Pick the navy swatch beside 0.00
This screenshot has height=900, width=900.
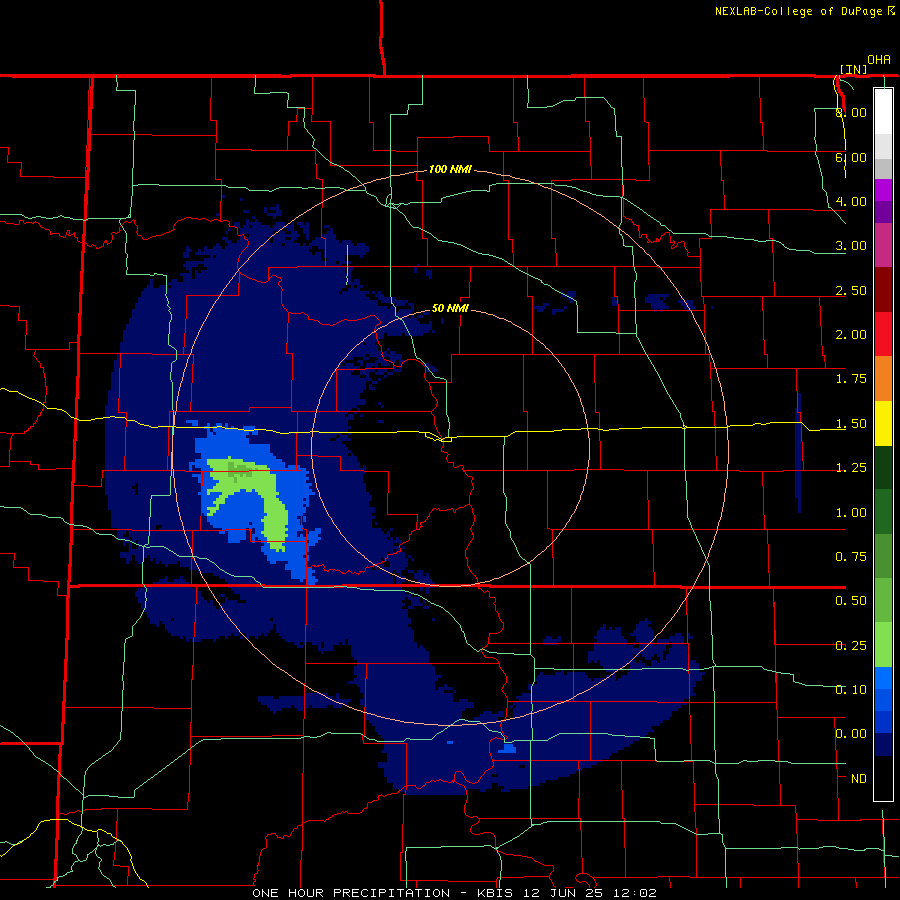click(x=883, y=744)
